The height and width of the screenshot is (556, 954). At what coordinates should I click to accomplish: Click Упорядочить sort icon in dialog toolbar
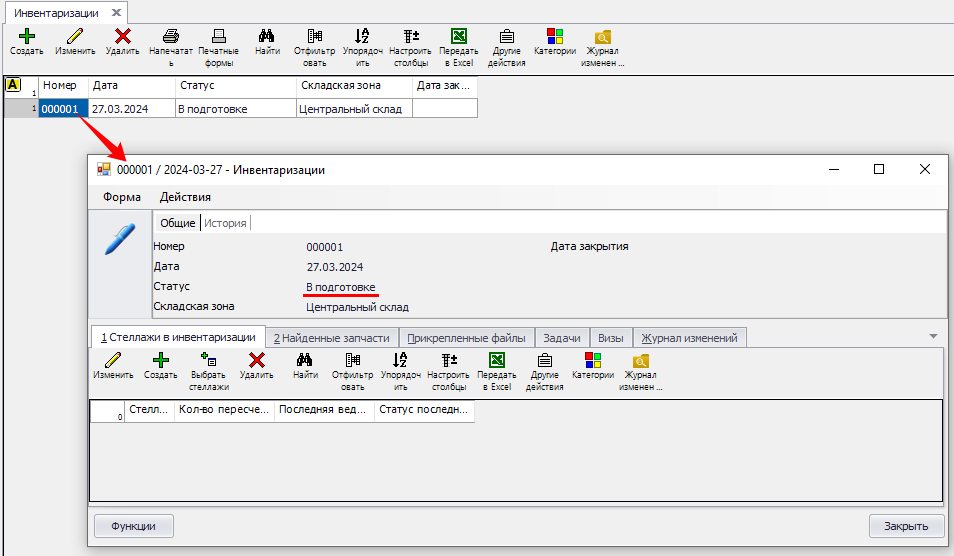click(400, 361)
